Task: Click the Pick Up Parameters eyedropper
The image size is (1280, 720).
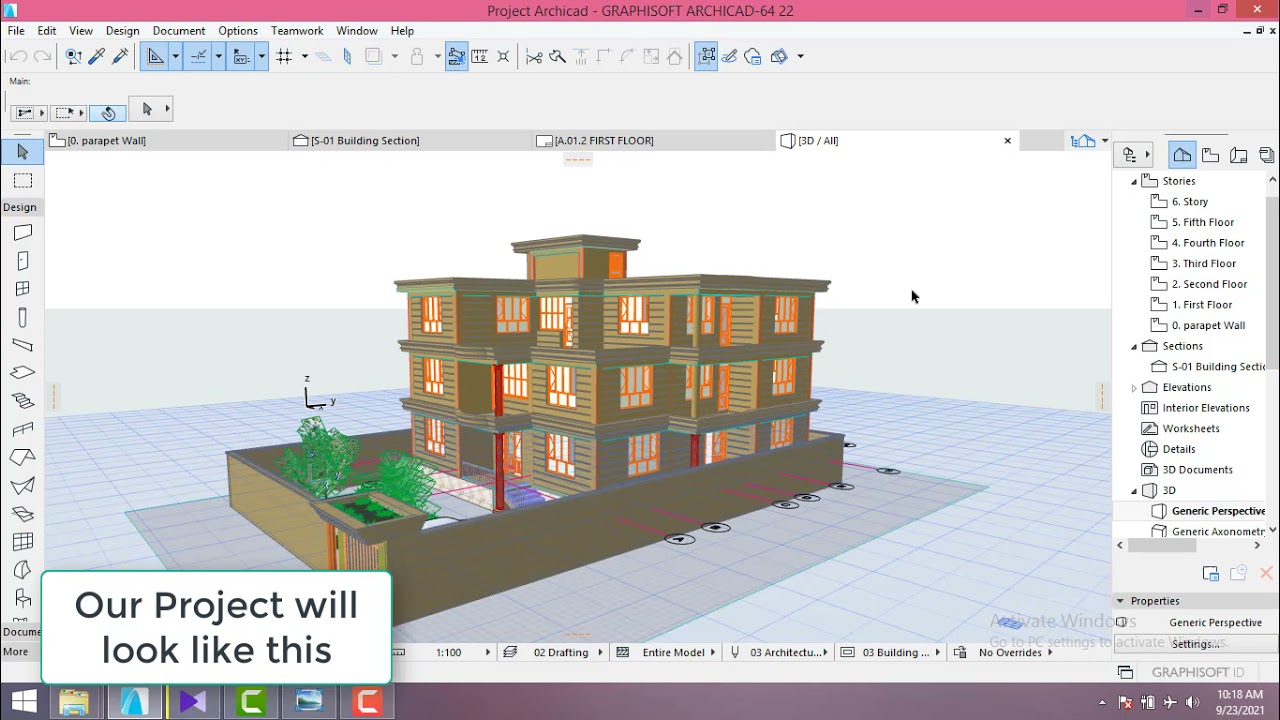Action: [97, 56]
